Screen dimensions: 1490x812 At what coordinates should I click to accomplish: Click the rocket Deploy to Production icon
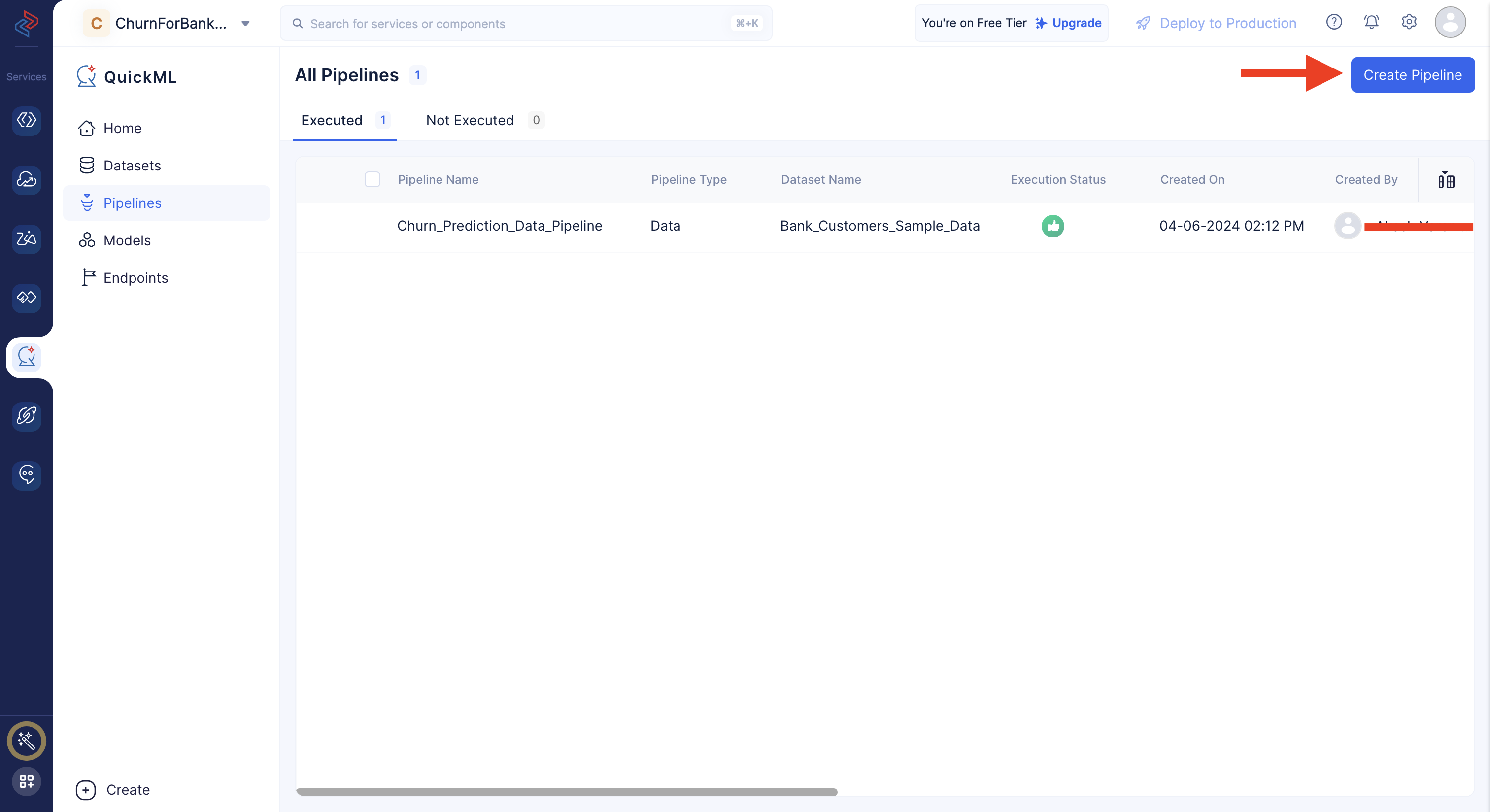[x=1143, y=22]
